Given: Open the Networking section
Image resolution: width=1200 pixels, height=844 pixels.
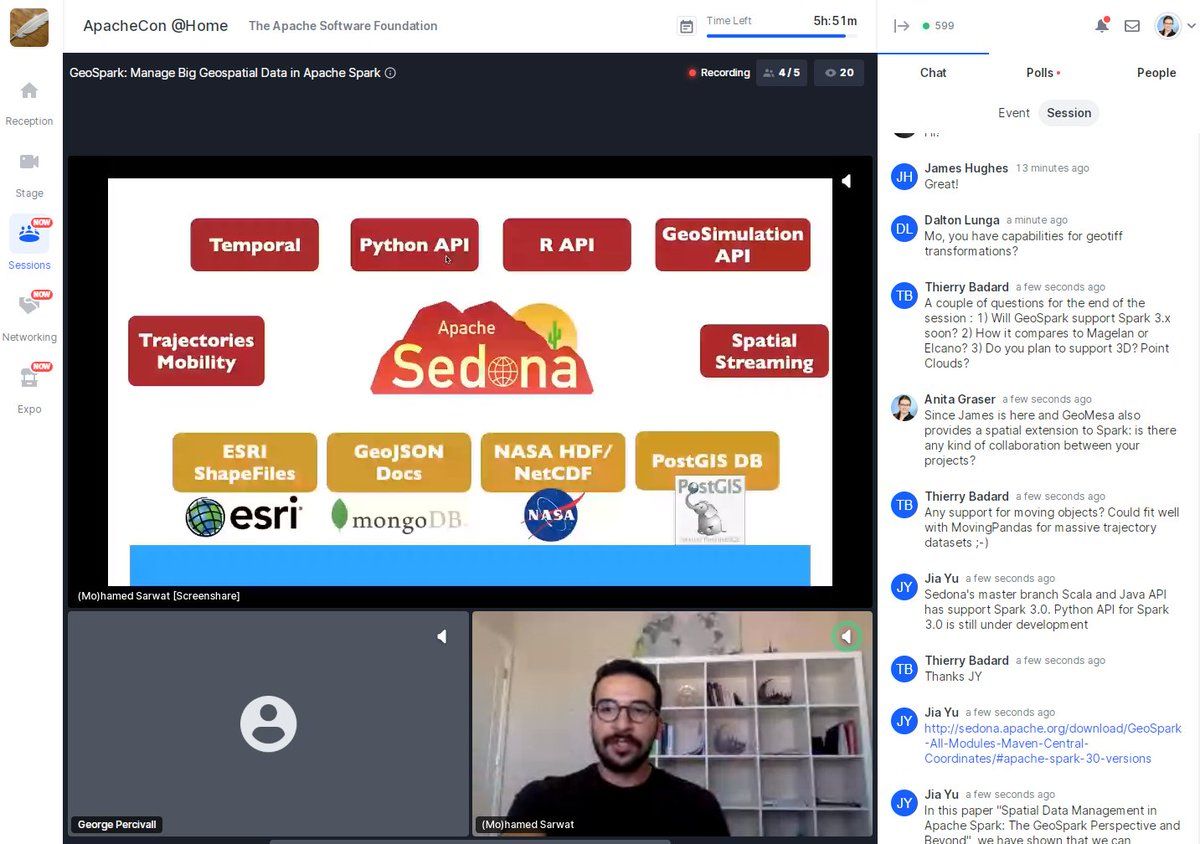Looking at the screenshot, I should [29, 317].
